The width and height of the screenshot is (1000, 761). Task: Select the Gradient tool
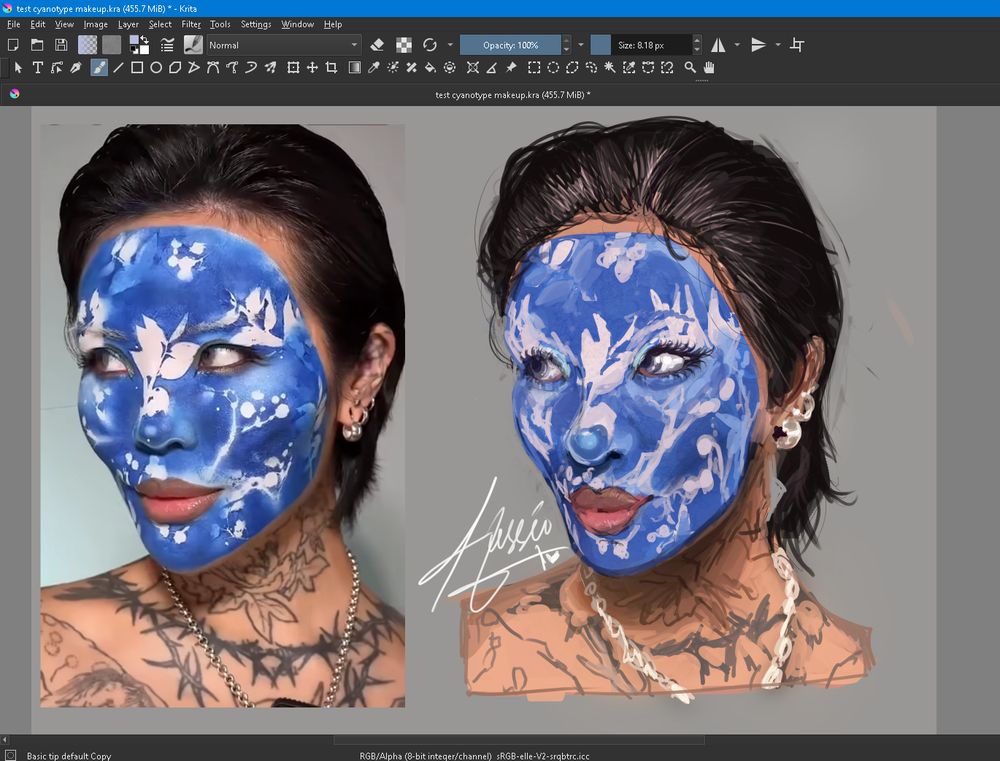[355, 68]
